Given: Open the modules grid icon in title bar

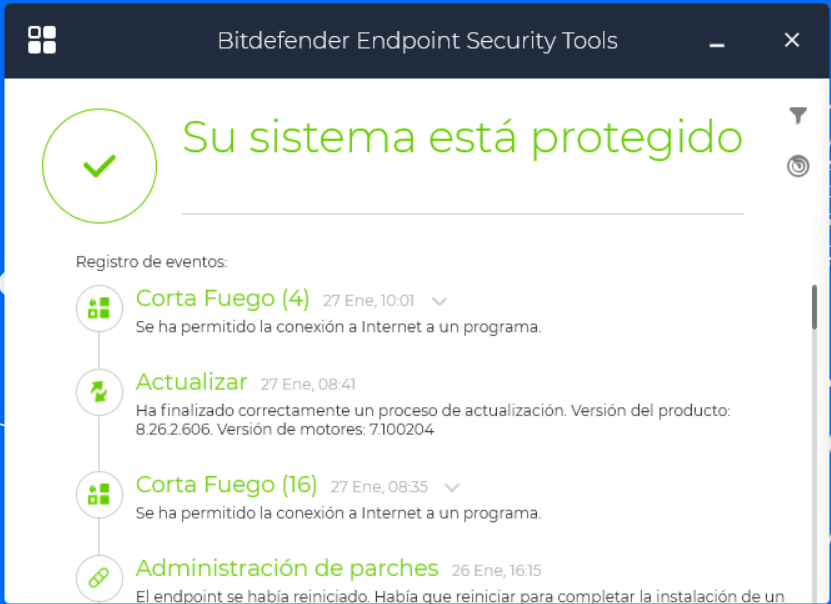Looking at the screenshot, I should pos(42,40).
